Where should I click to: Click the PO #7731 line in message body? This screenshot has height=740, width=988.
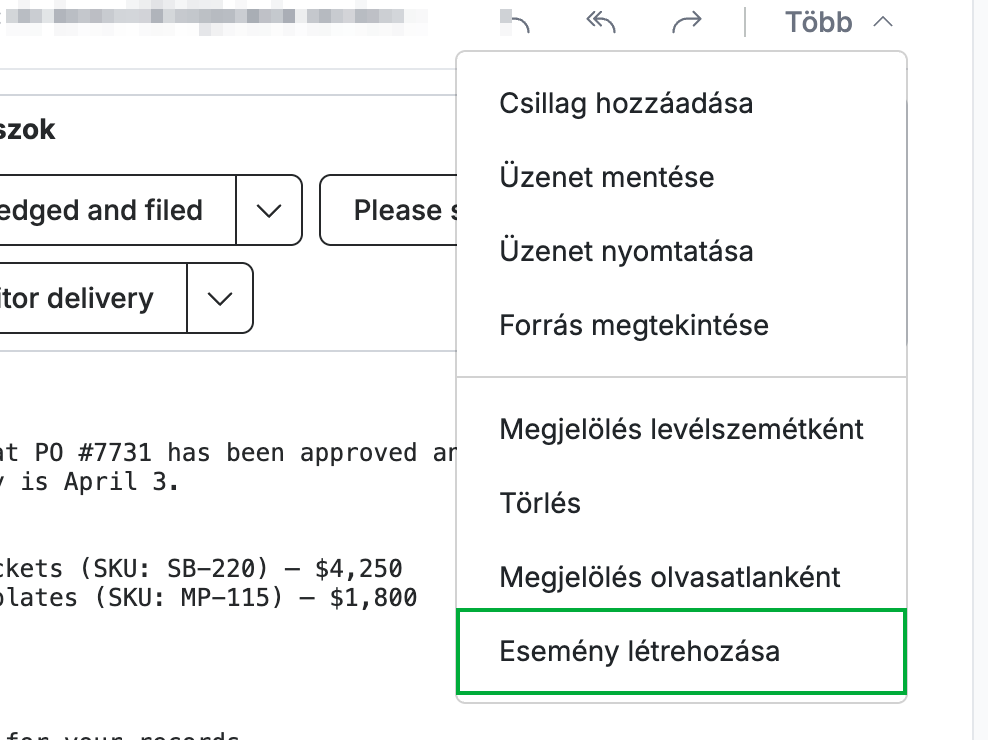pyautogui.click(x=228, y=453)
